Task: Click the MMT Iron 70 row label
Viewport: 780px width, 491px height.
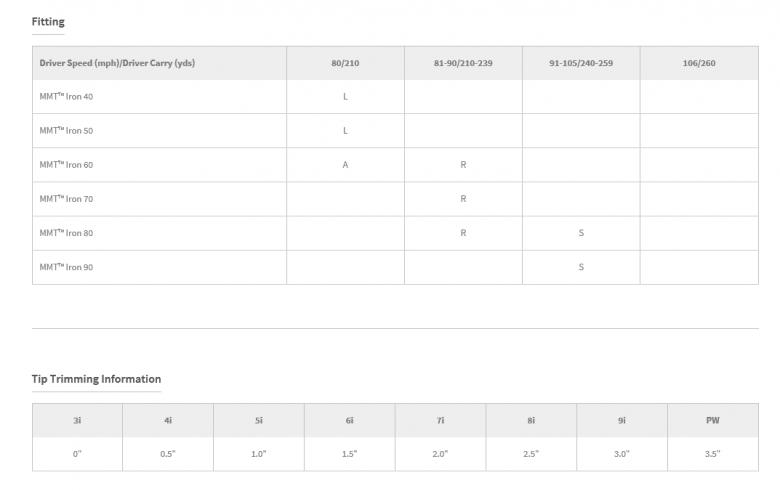Action: 66,199
